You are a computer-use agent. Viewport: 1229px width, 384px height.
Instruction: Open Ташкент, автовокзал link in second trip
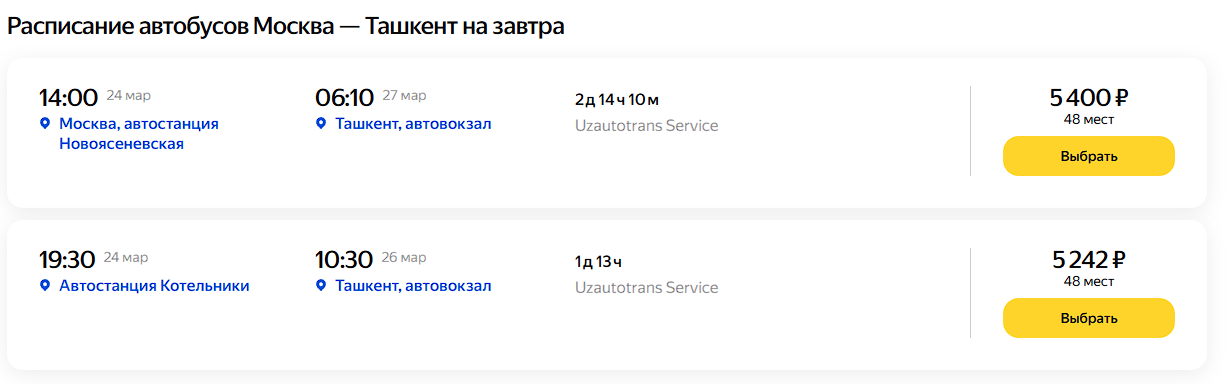413,286
